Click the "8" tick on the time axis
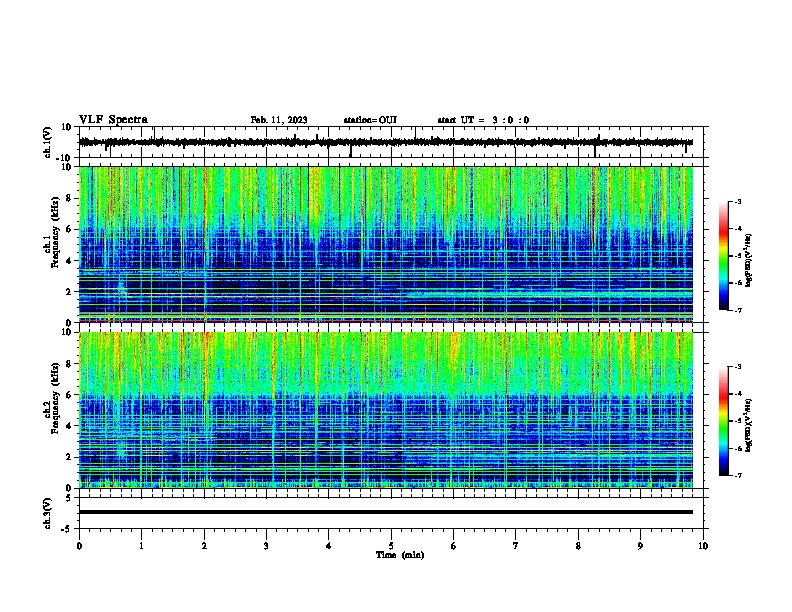Viewport: 792px width, 612px height. 578,546
